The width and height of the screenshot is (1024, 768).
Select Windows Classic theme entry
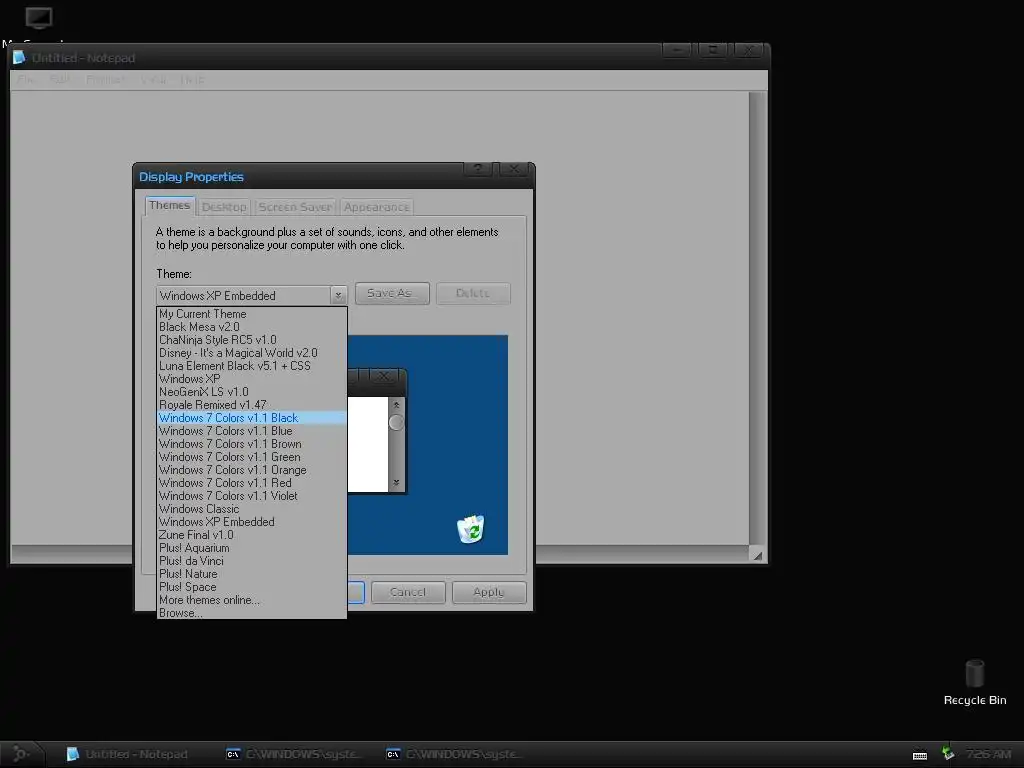point(251,509)
